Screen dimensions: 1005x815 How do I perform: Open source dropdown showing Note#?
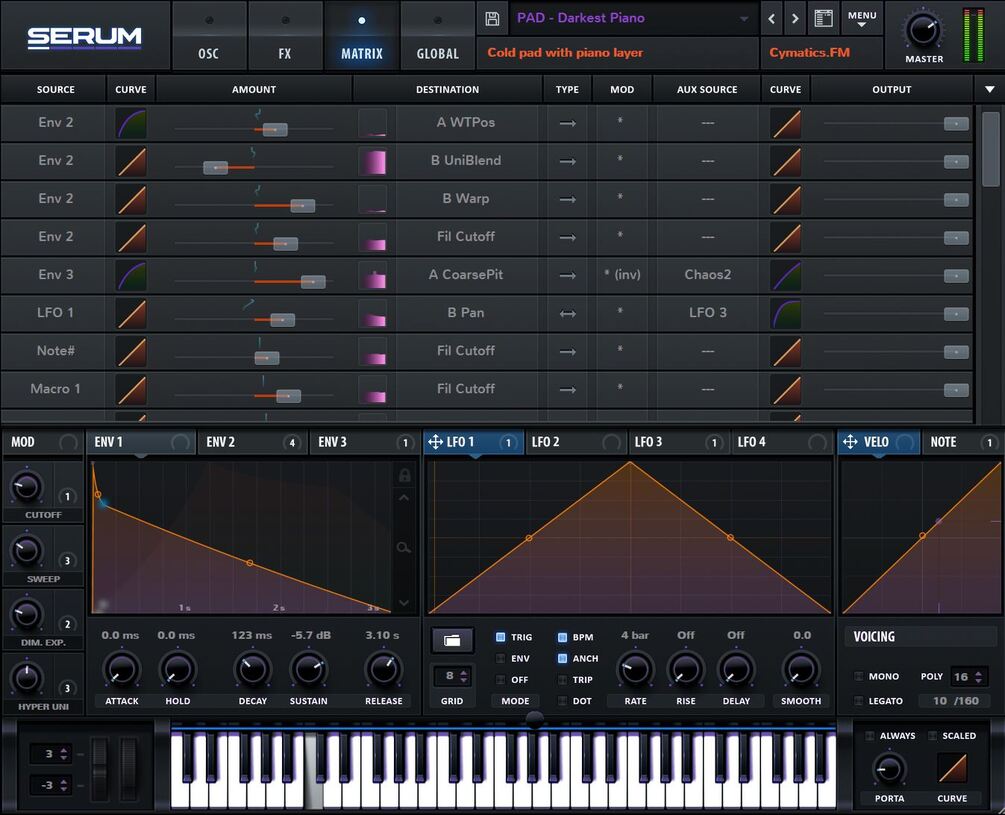point(55,351)
